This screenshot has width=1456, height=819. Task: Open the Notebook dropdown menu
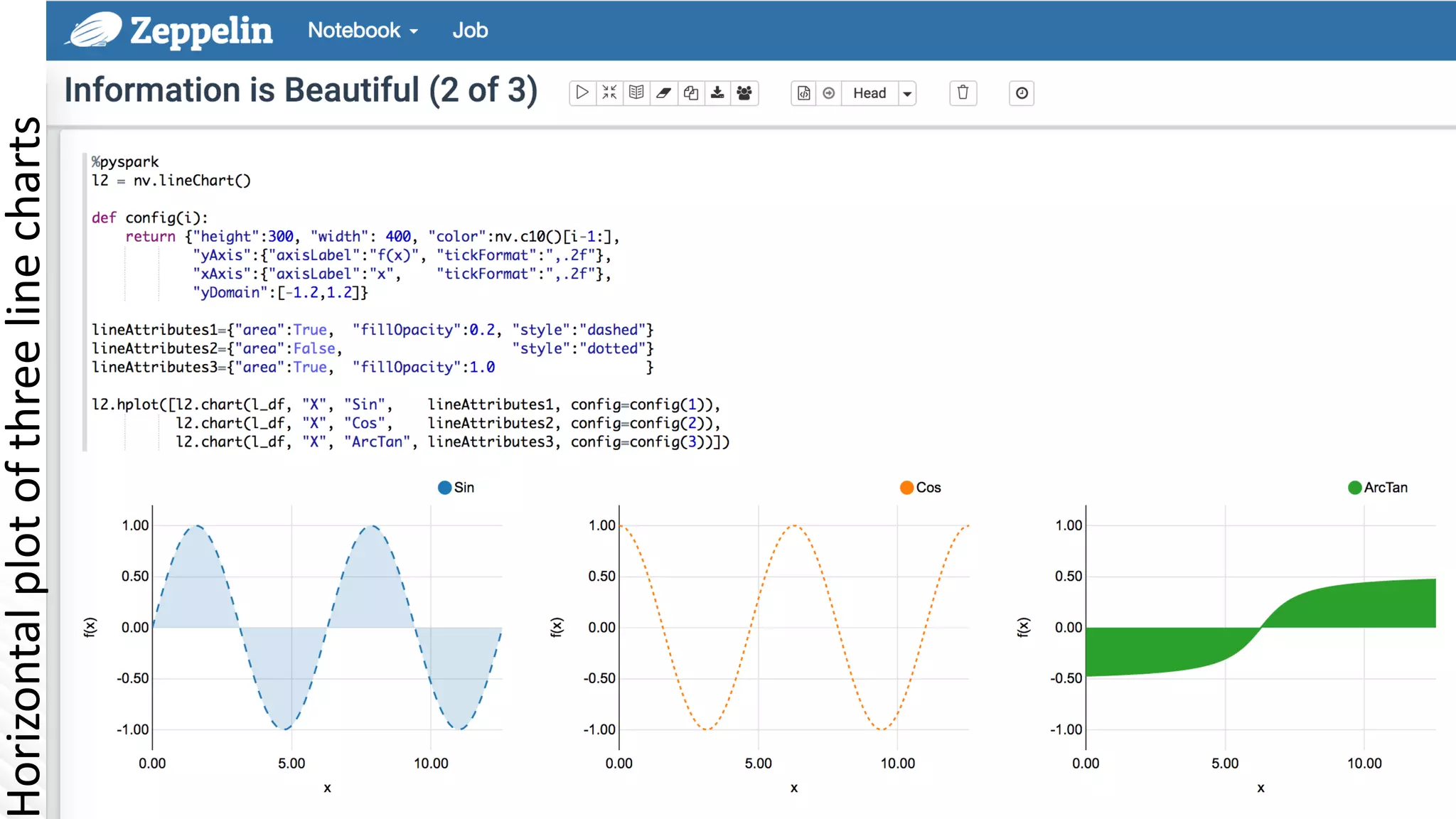pos(363,31)
